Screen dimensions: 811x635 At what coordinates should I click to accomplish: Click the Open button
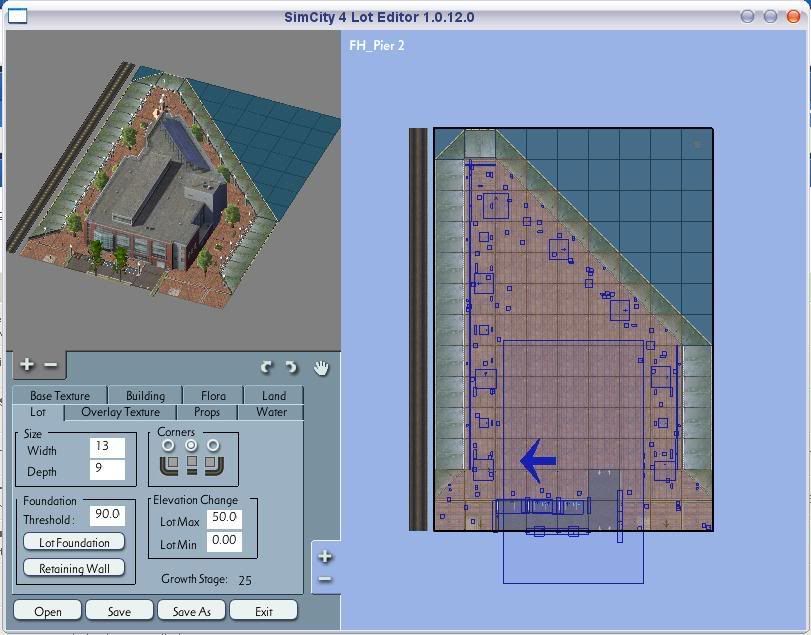48,611
